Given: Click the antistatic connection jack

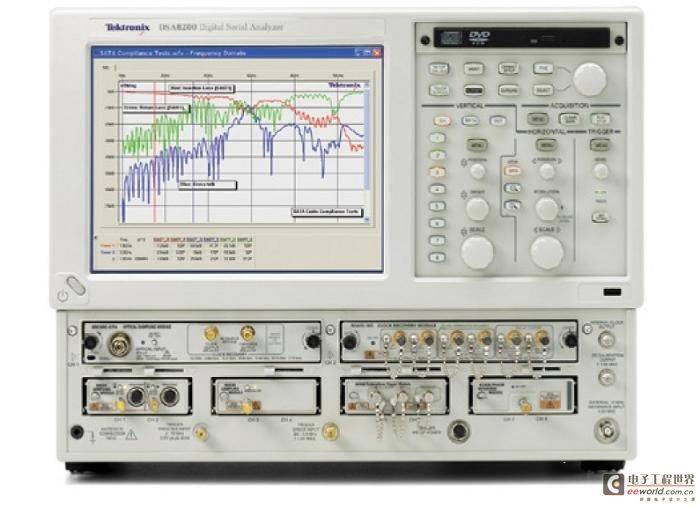Looking at the screenshot, I should tap(77, 432).
